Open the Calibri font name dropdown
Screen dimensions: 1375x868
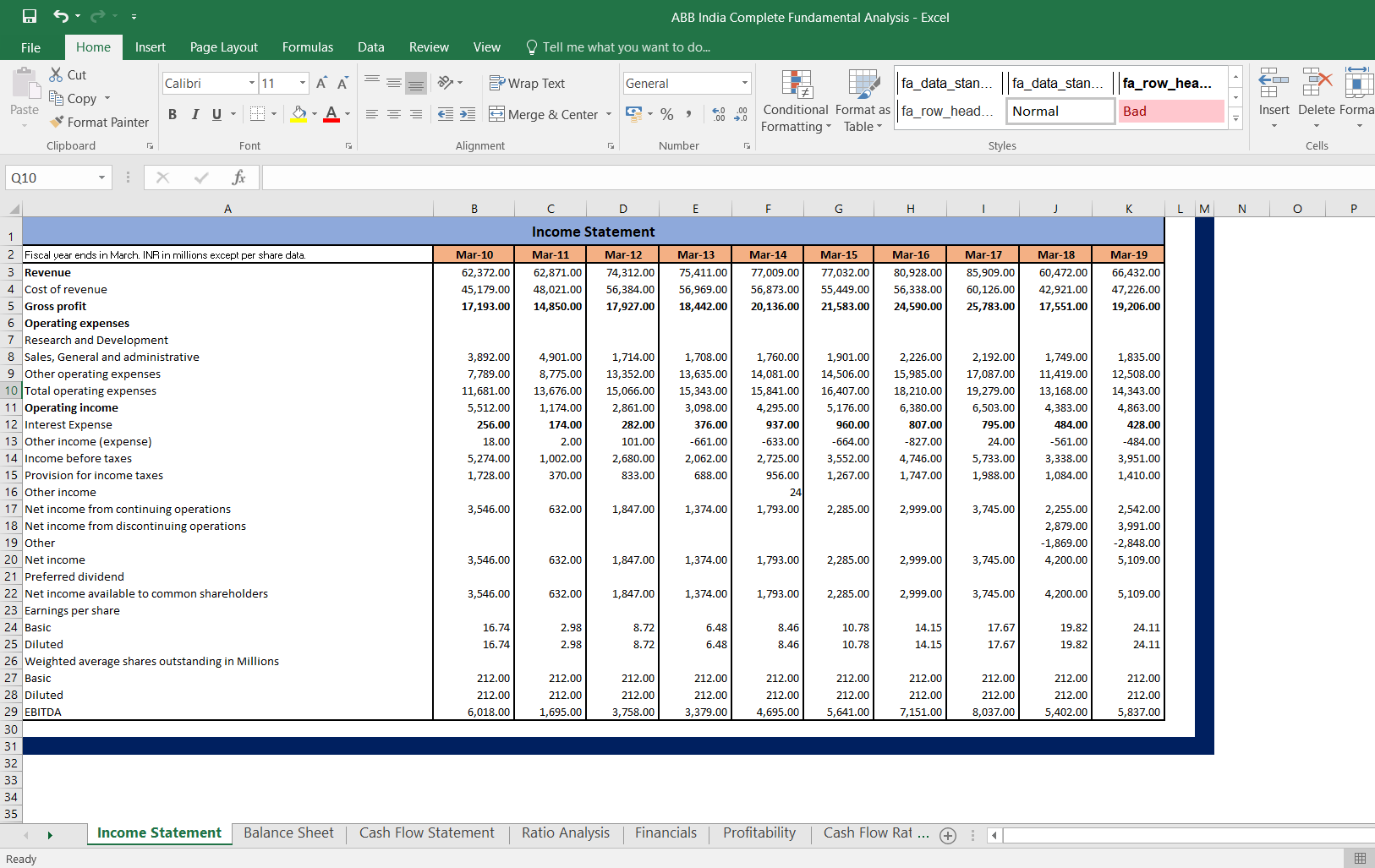(252, 83)
